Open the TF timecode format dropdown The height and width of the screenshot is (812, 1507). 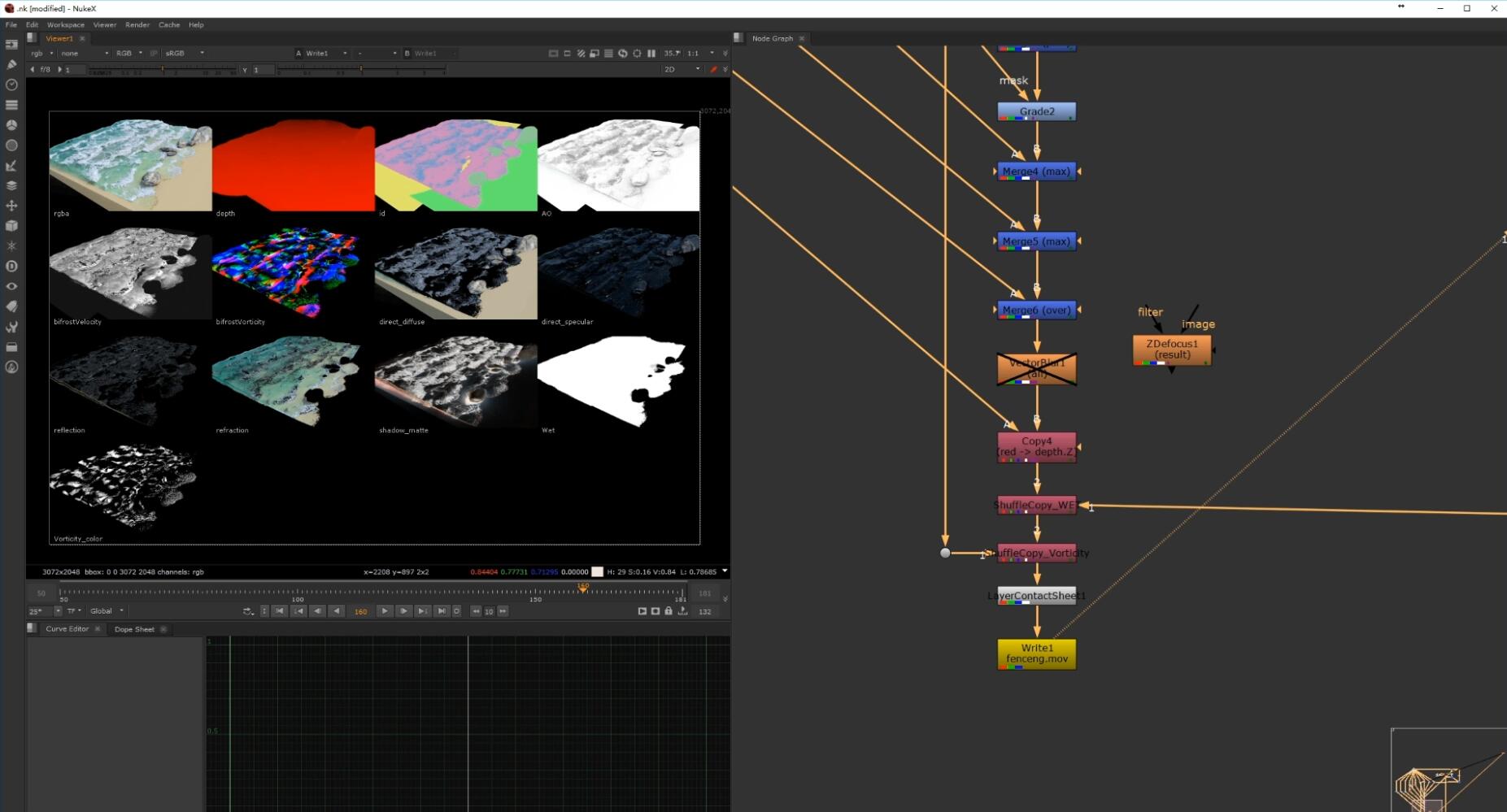tap(74, 611)
